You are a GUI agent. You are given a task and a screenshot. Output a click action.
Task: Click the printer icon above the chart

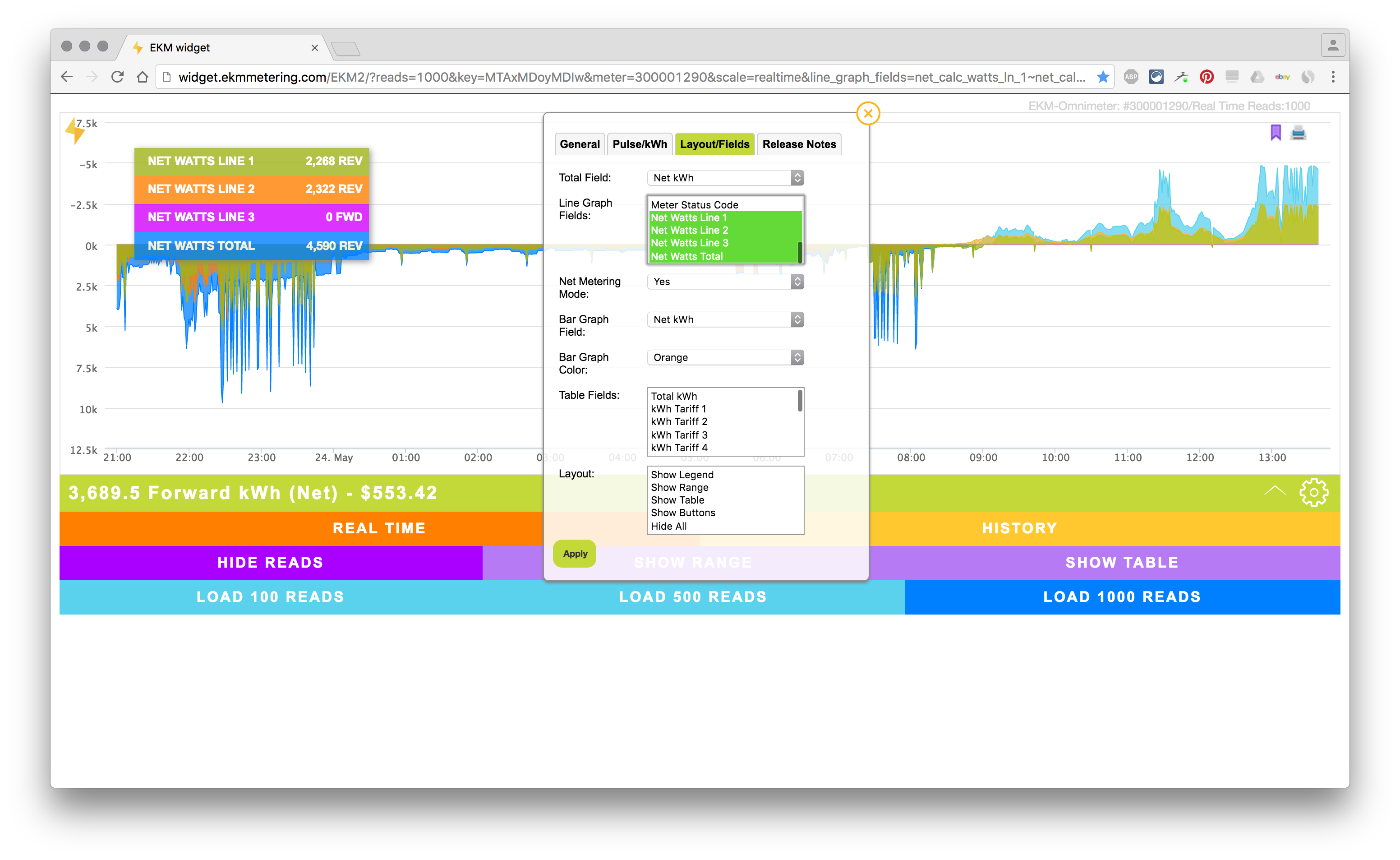[x=1298, y=133]
